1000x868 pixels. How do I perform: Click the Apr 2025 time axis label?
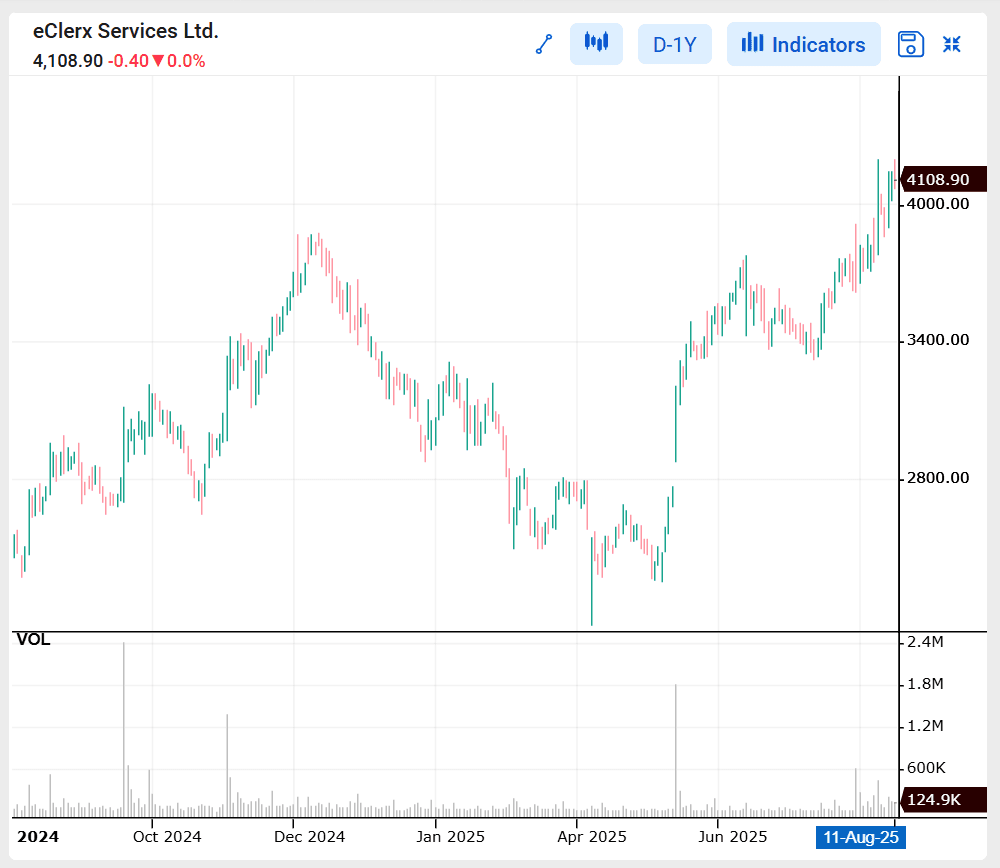(592, 837)
